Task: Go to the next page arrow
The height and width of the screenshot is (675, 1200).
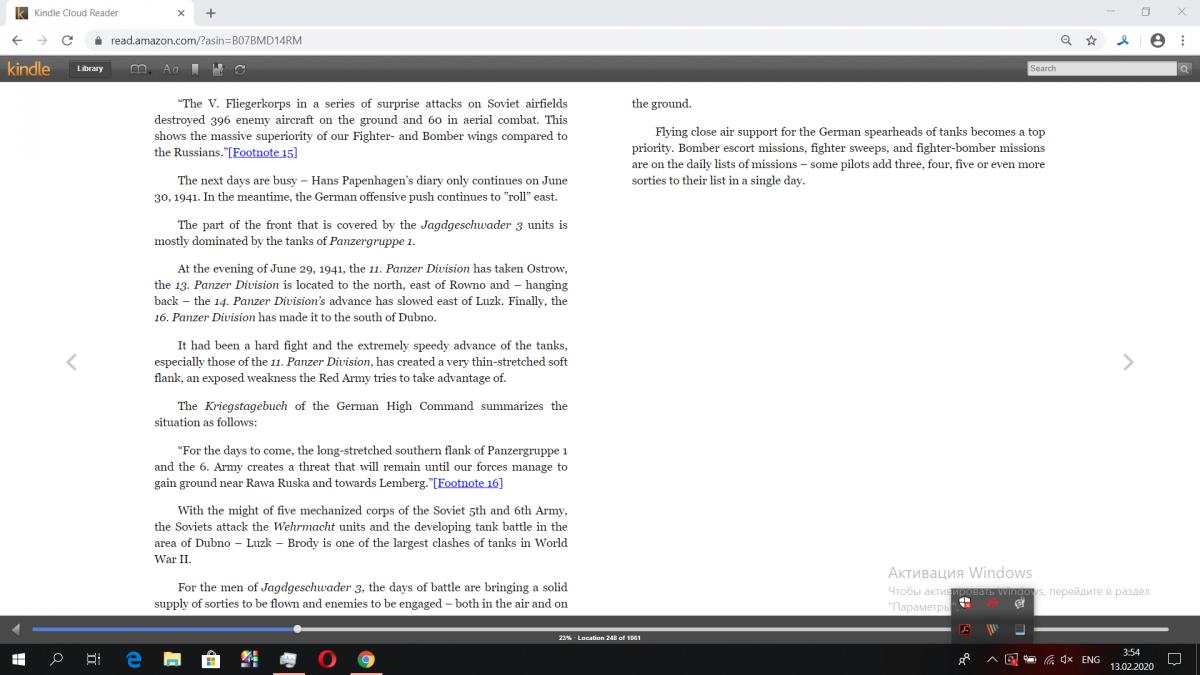Action: click(1128, 362)
